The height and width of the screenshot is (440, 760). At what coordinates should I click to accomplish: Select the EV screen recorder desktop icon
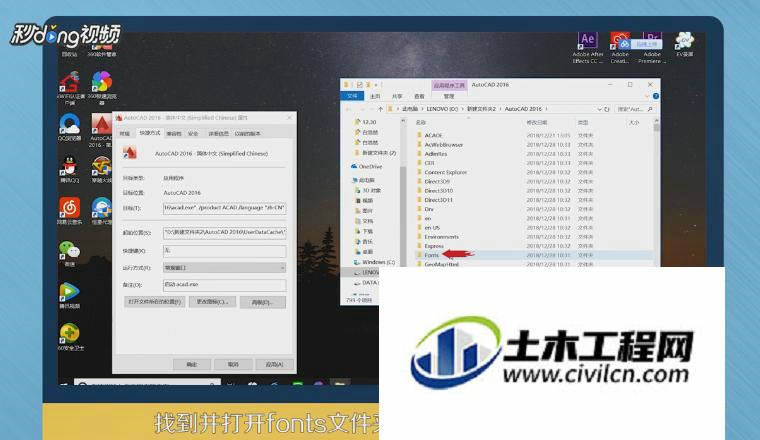pos(684,45)
